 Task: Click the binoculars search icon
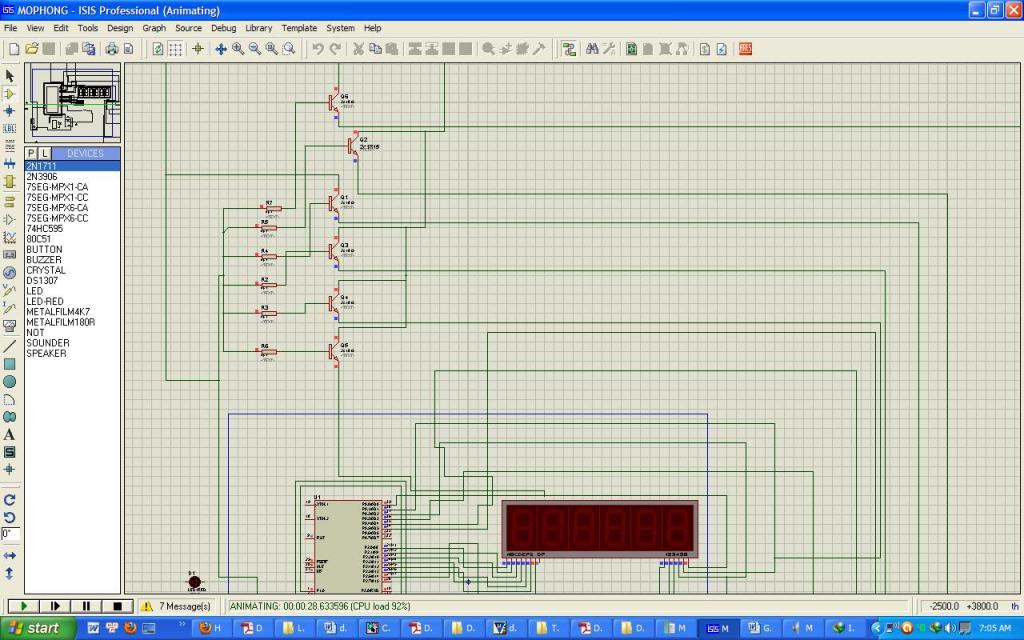[592, 48]
